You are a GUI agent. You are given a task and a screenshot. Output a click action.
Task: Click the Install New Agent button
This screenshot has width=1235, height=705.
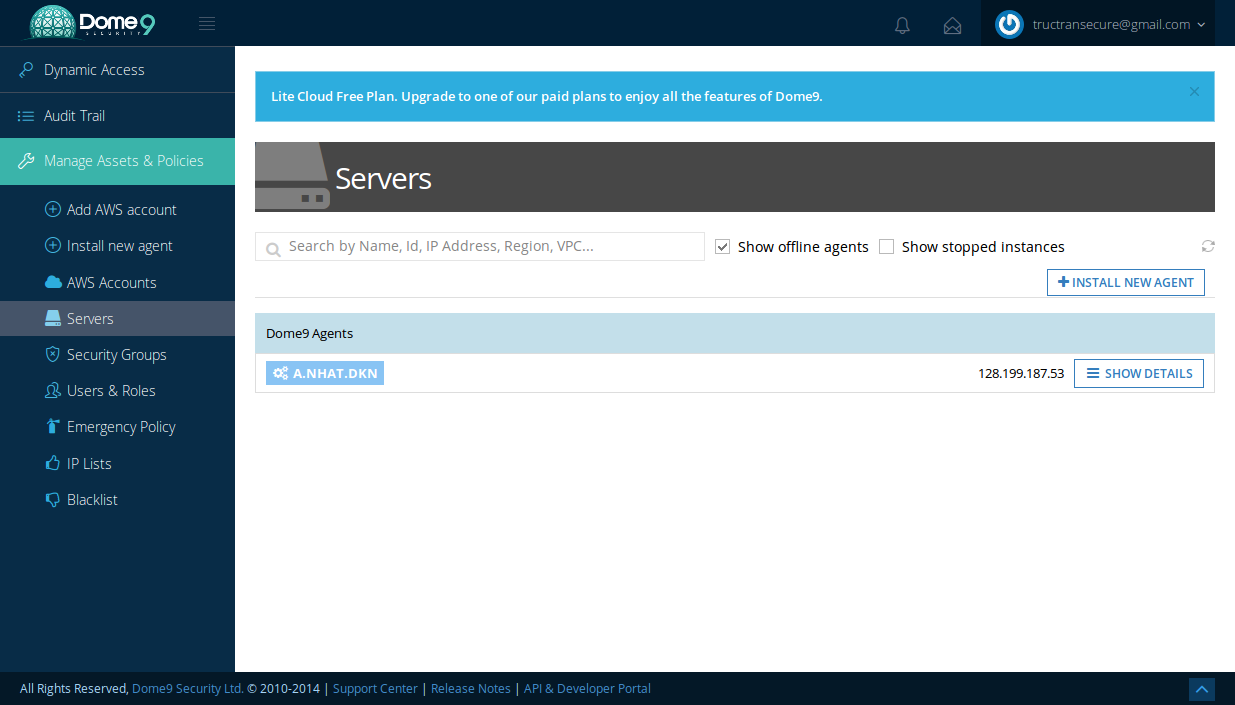coord(1125,282)
